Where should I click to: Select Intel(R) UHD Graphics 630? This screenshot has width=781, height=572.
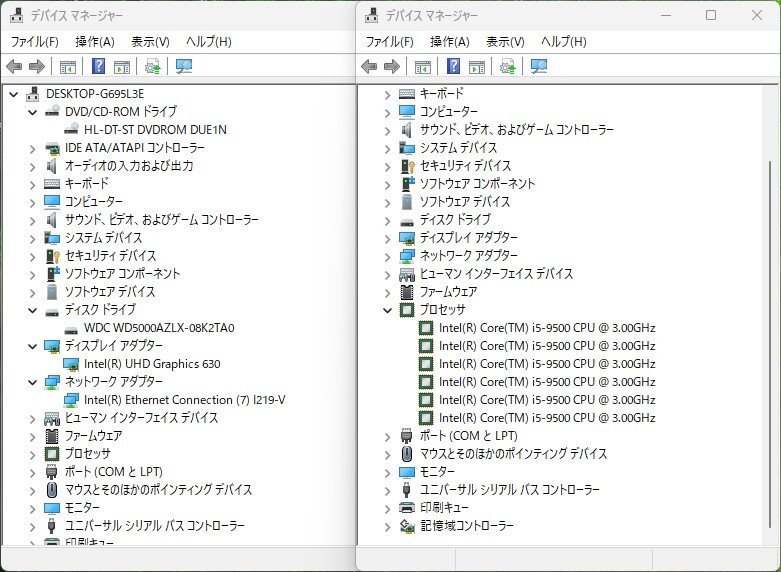click(x=152, y=364)
